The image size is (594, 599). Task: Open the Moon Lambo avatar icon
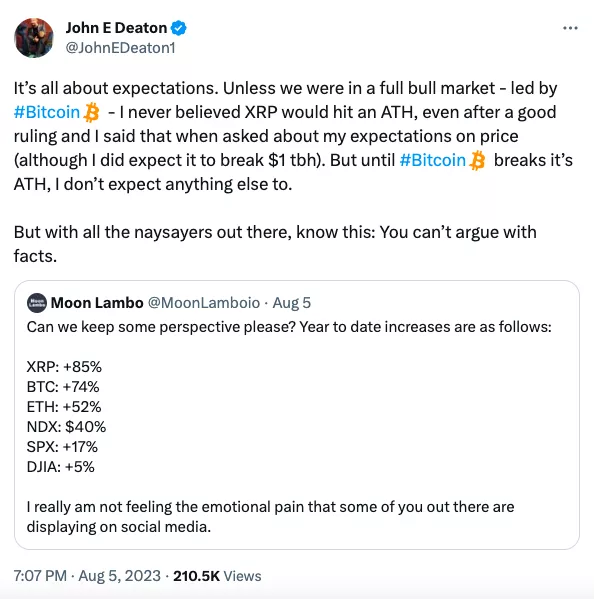click(x=37, y=303)
